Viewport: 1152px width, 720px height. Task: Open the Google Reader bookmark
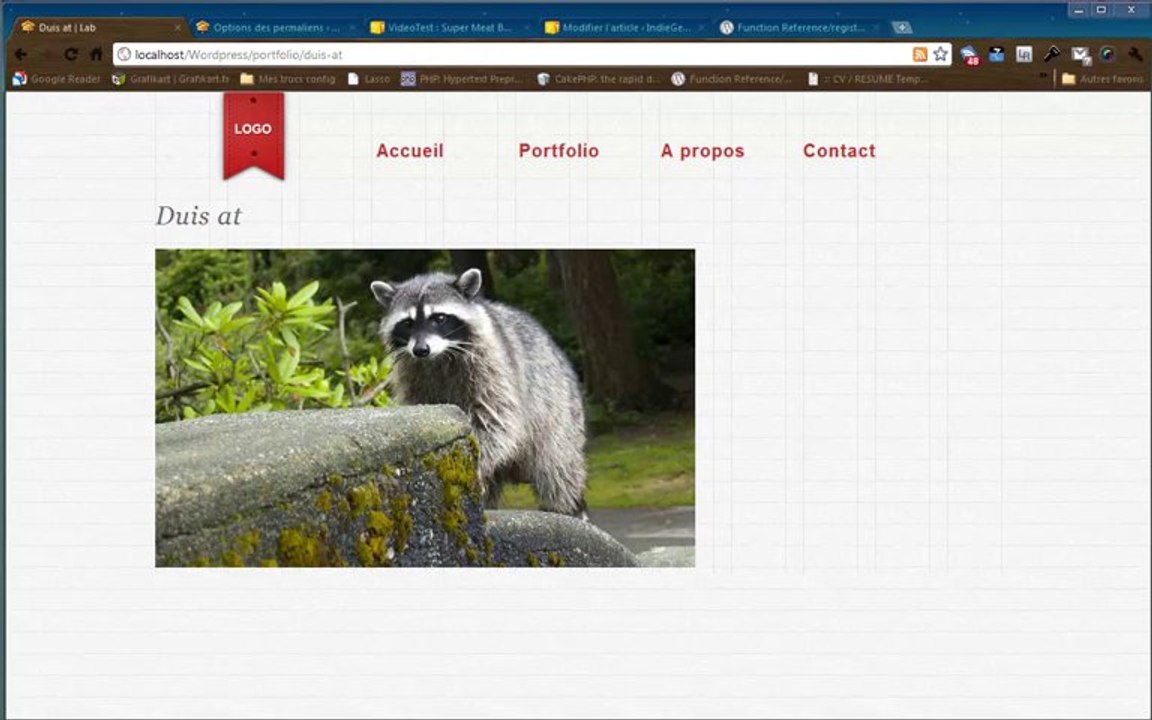pos(57,79)
